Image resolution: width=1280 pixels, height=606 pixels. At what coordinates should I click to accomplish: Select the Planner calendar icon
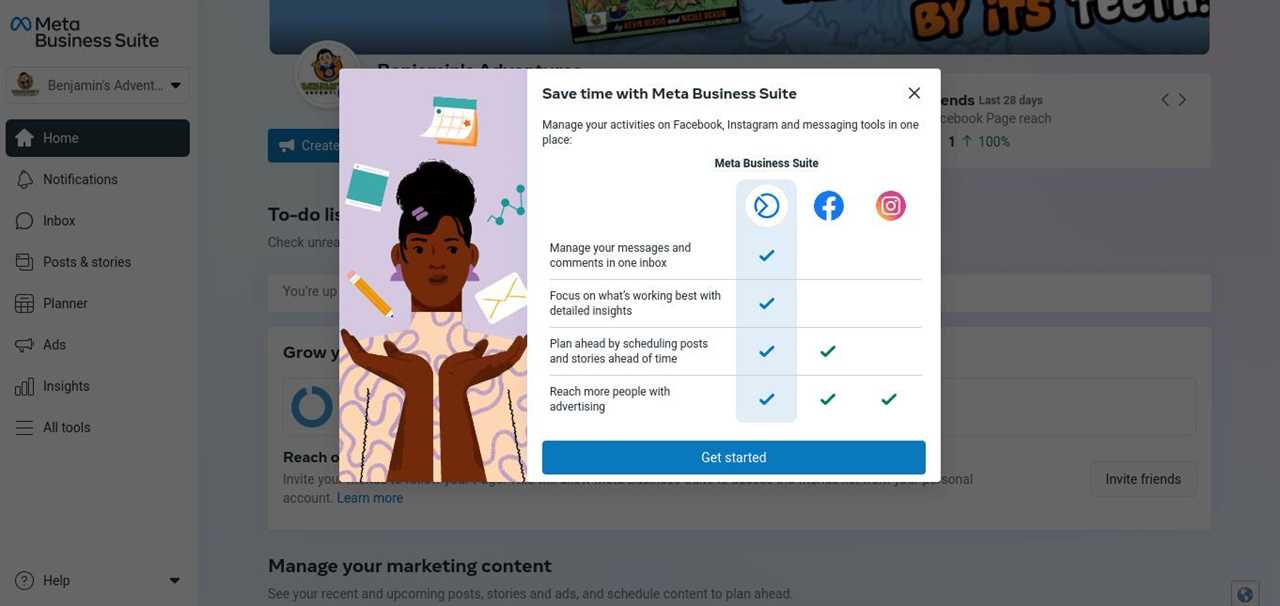click(25, 303)
